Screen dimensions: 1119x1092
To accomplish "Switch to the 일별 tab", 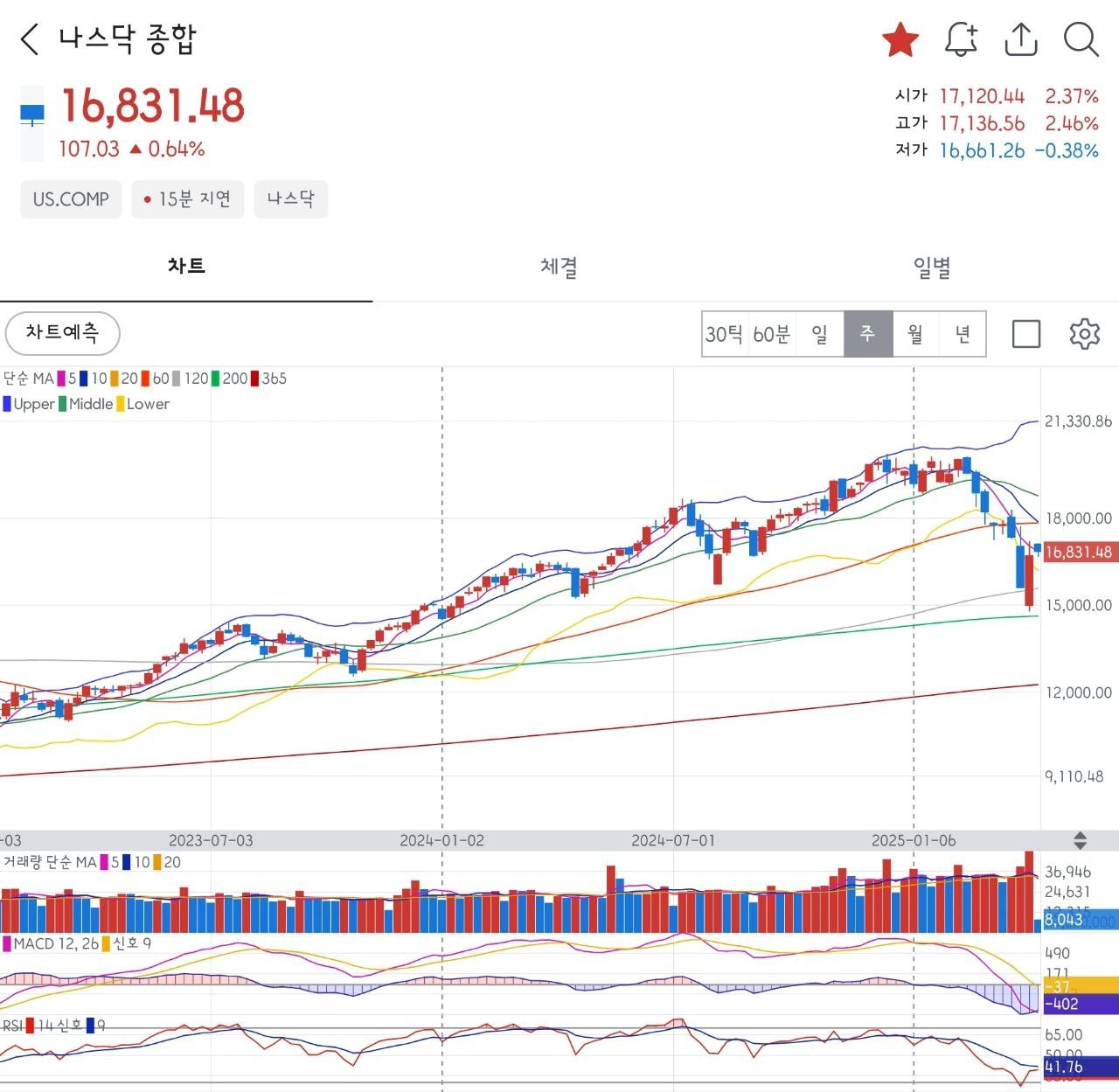I will click(932, 266).
